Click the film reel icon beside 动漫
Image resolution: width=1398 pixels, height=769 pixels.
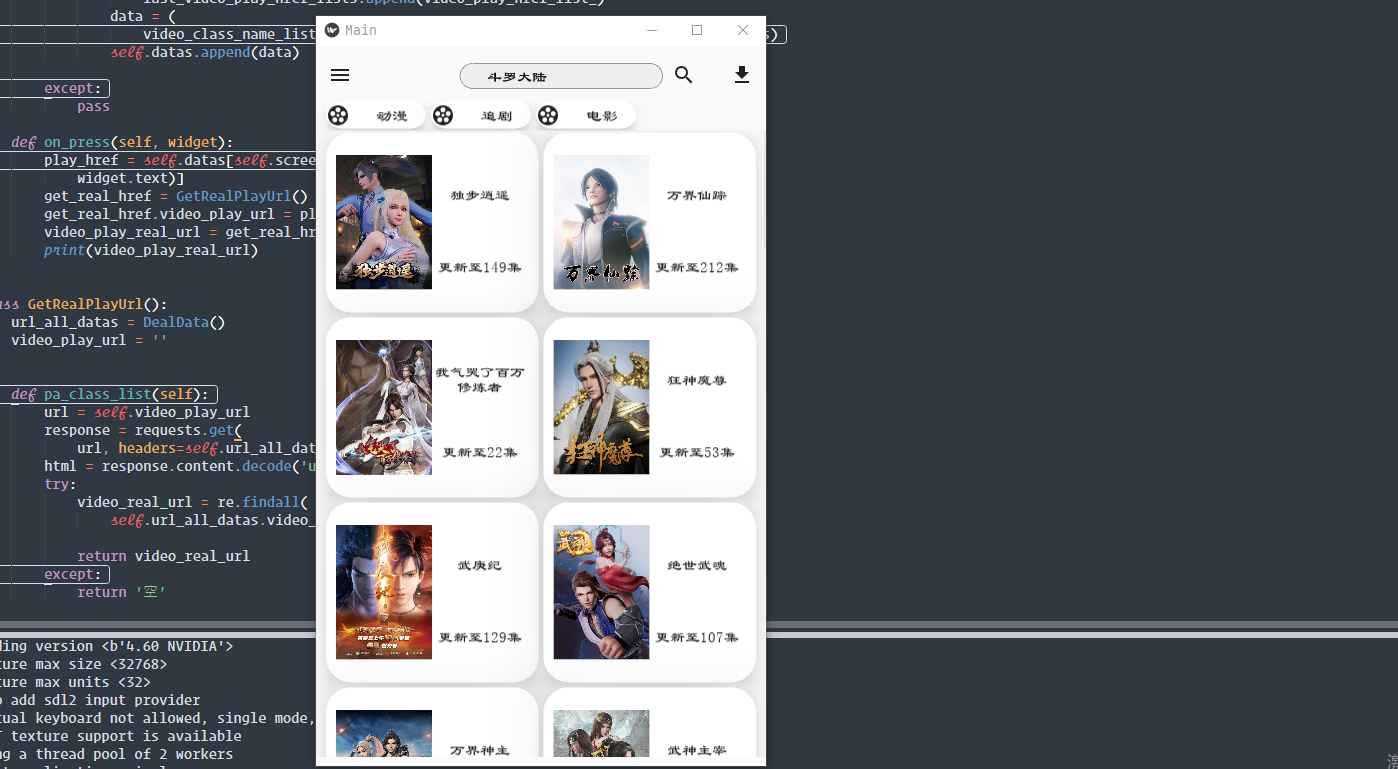[338, 116]
